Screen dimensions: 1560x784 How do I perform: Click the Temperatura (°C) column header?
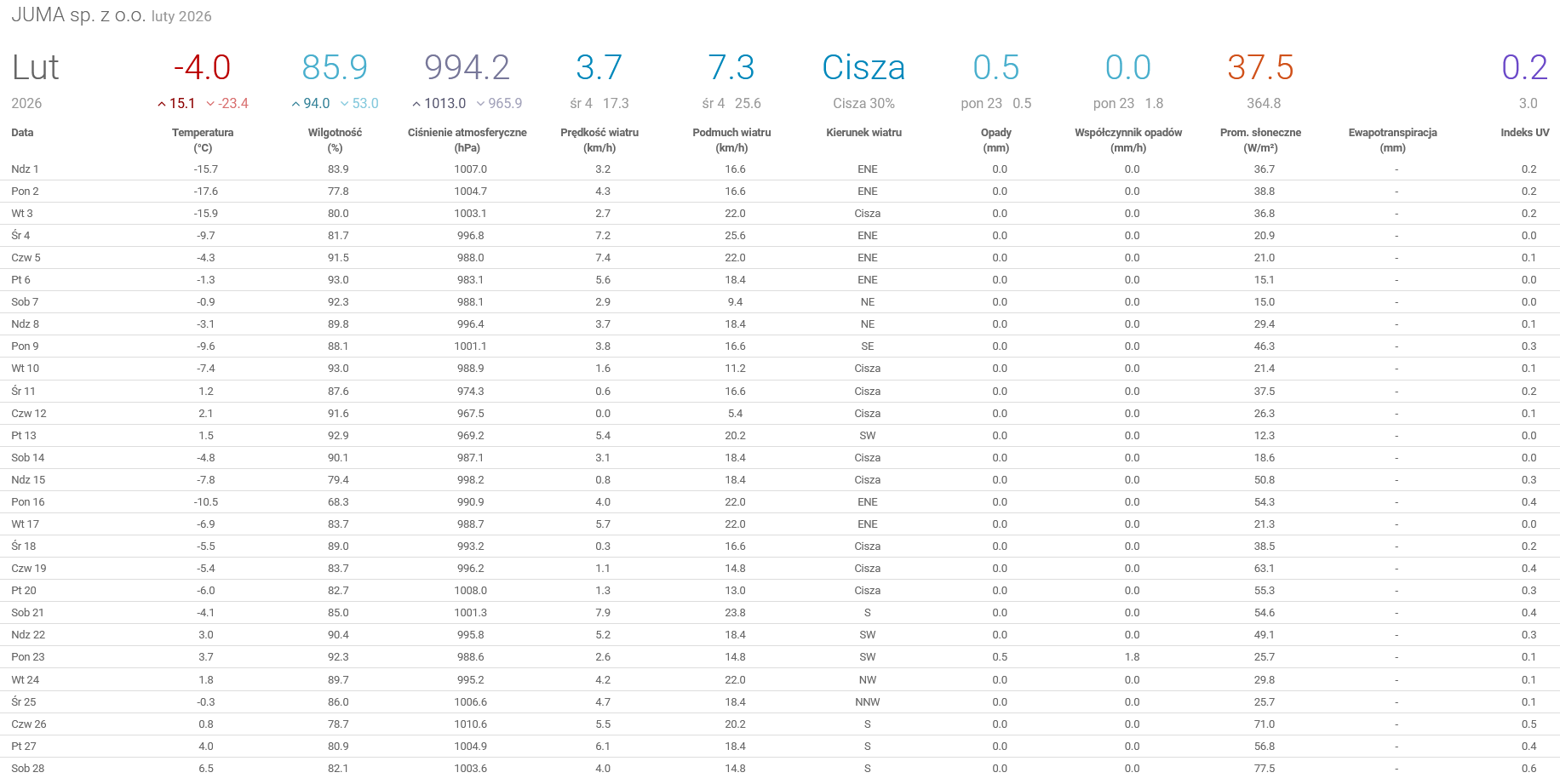point(203,140)
